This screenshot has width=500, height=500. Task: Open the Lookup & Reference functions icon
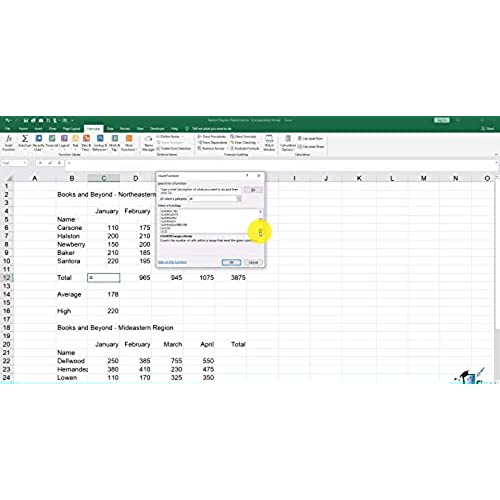point(100,138)
